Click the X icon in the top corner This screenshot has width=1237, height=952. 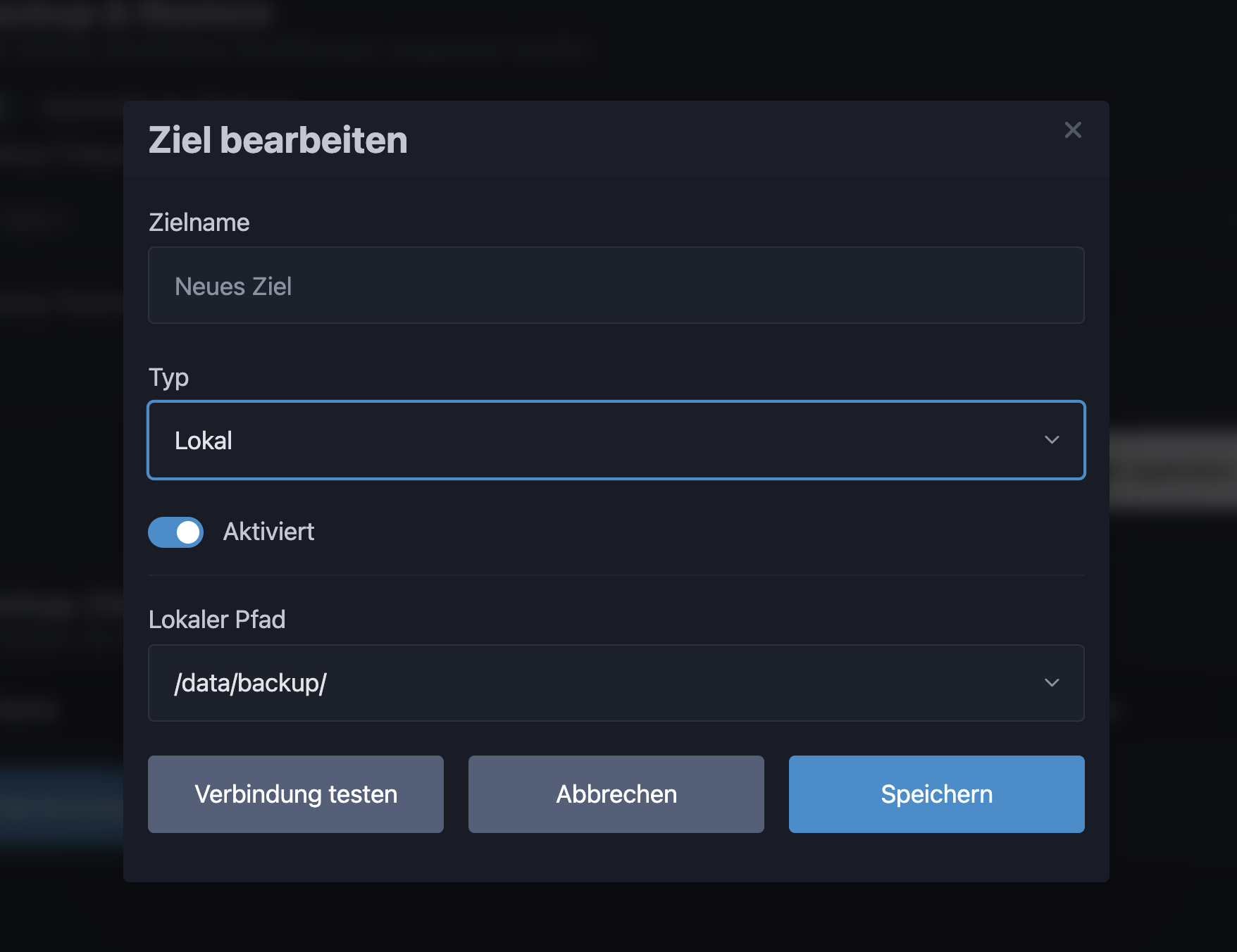pos(1072,130)
